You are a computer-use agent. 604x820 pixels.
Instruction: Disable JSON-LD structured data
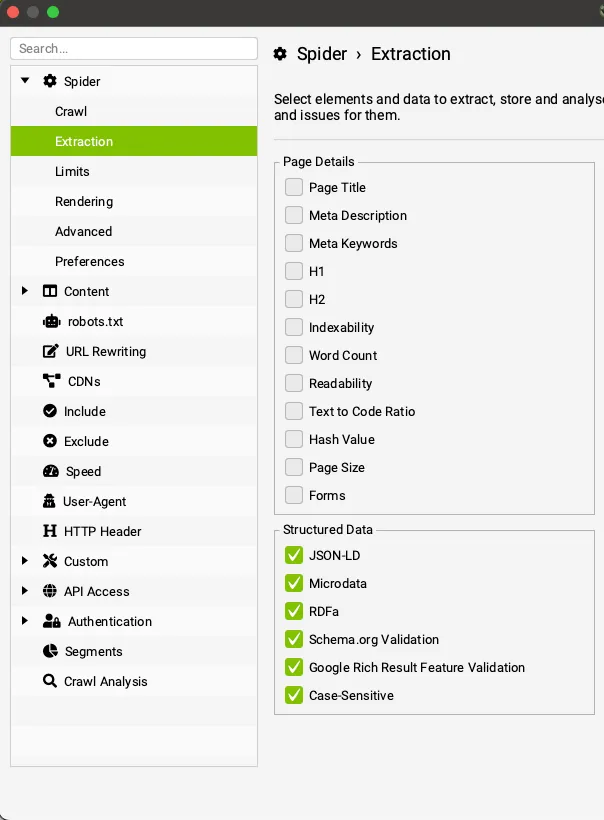coord(294,555)
